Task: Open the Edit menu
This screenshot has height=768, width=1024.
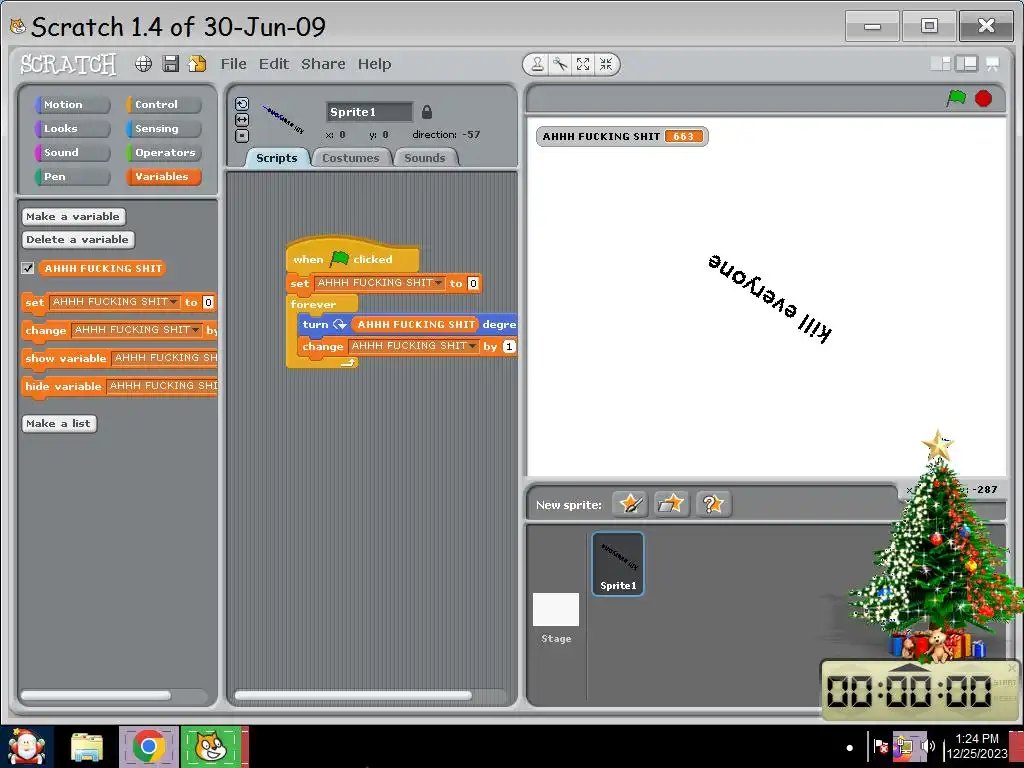Action: coord(274,64)
